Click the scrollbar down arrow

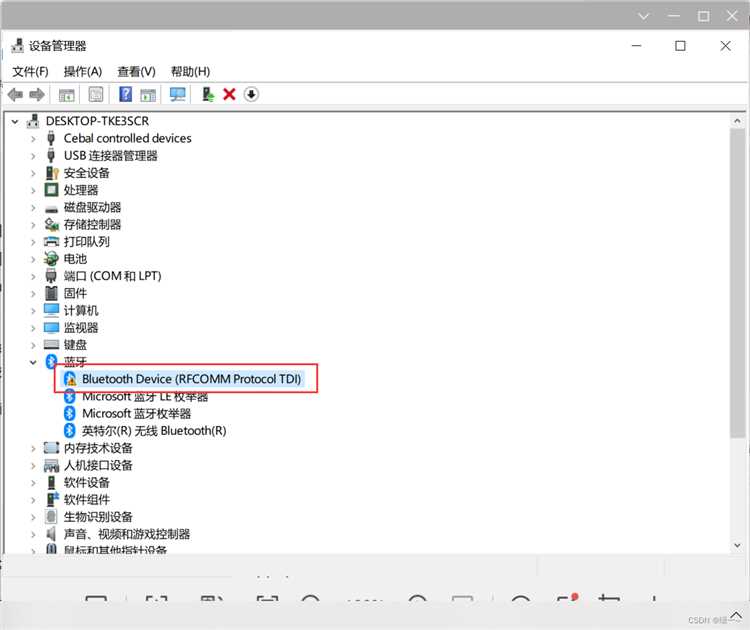pyautogui.click(x=737, y=545)
